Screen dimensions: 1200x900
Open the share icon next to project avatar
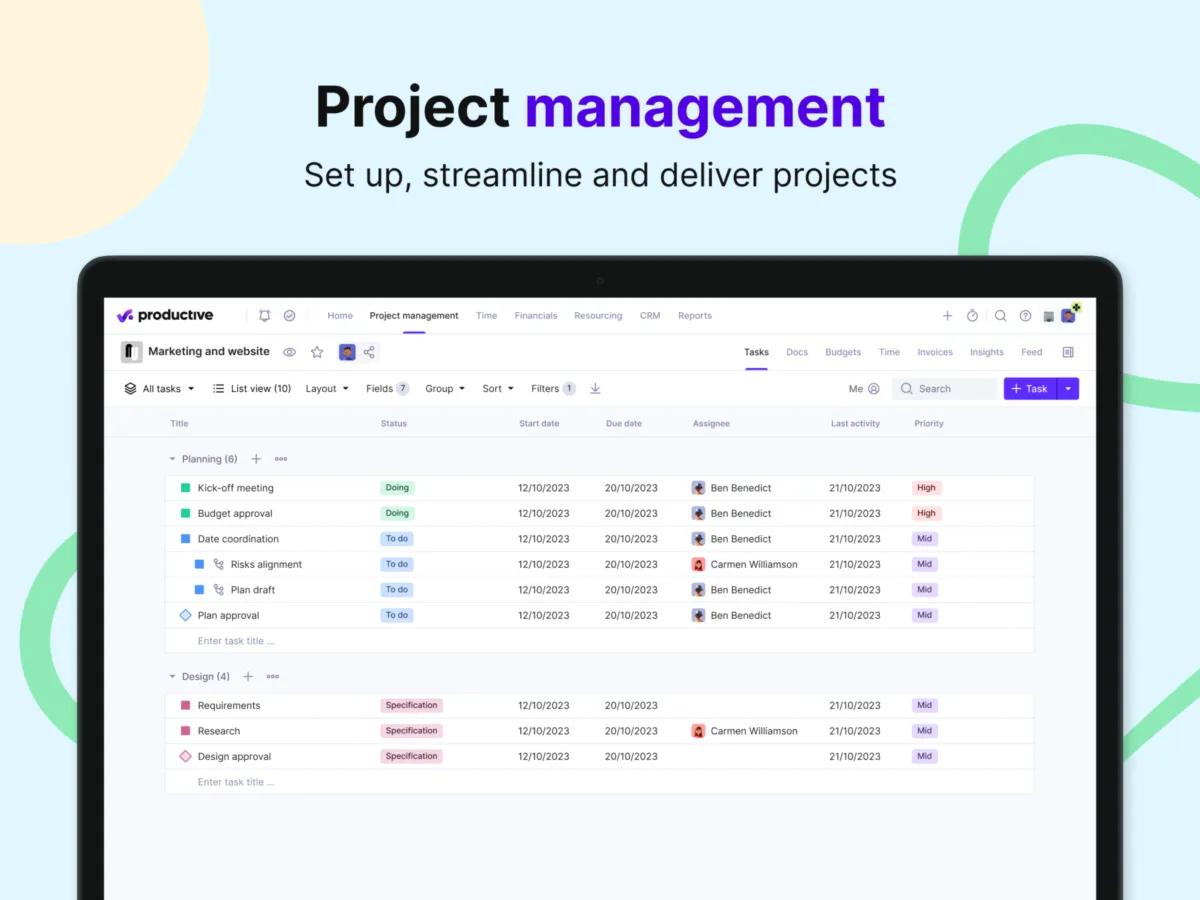369,352
